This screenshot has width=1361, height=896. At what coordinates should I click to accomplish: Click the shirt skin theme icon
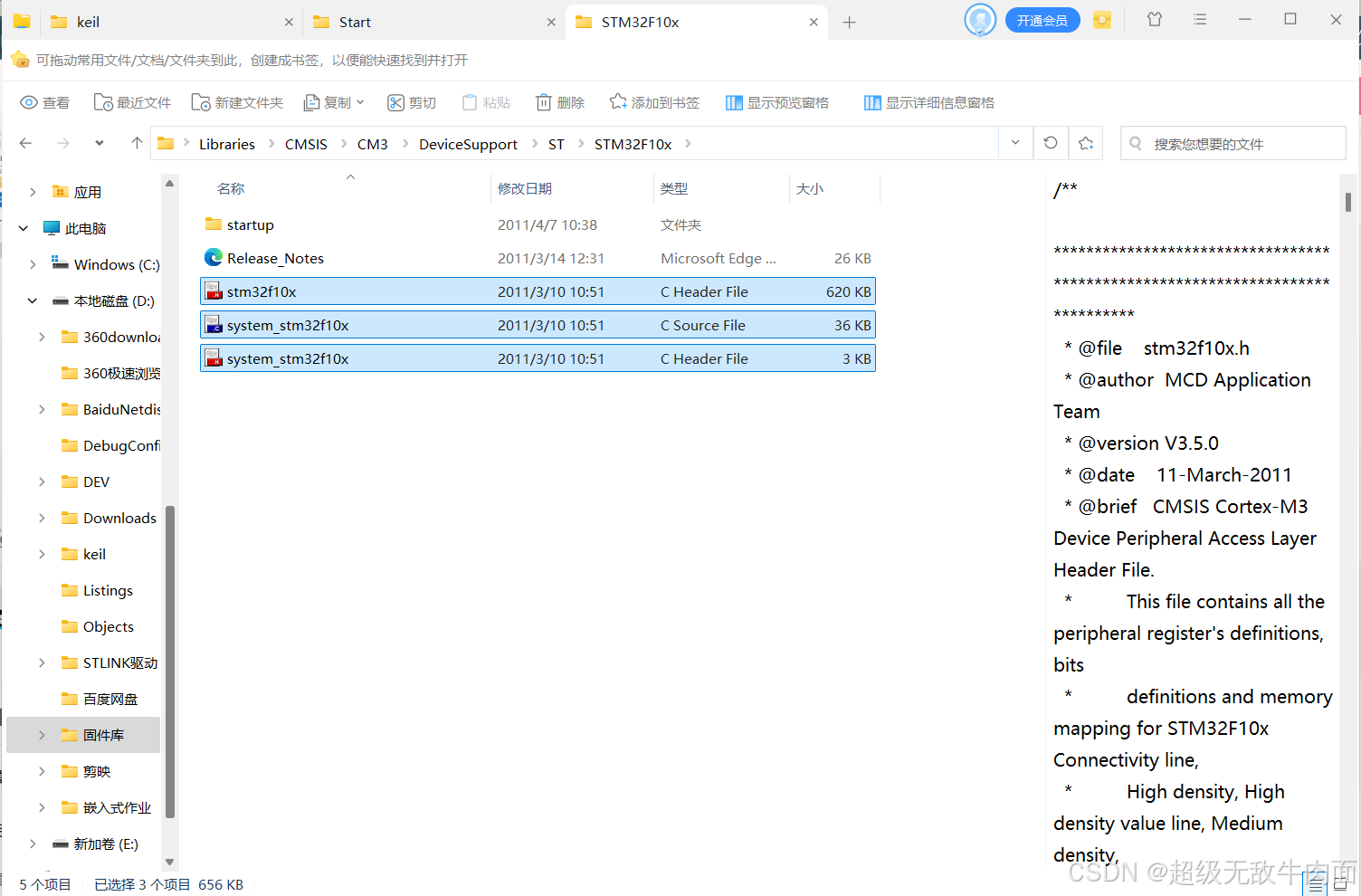[x=1155, y=19]
